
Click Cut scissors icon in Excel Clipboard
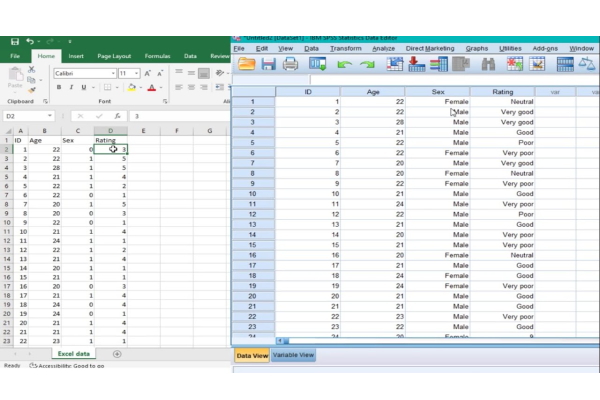click(x=31, y=69)
